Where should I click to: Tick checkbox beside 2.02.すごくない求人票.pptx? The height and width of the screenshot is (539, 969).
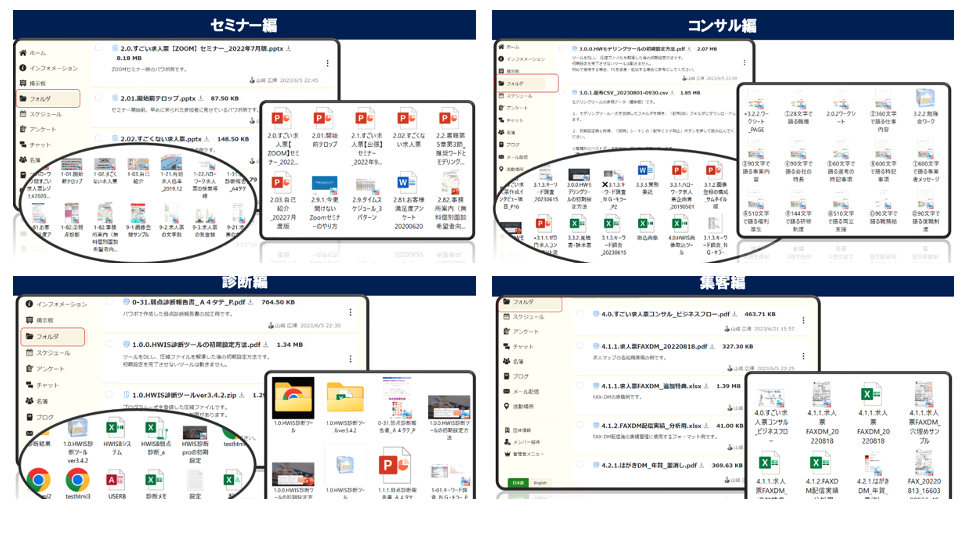pos(98,138)
